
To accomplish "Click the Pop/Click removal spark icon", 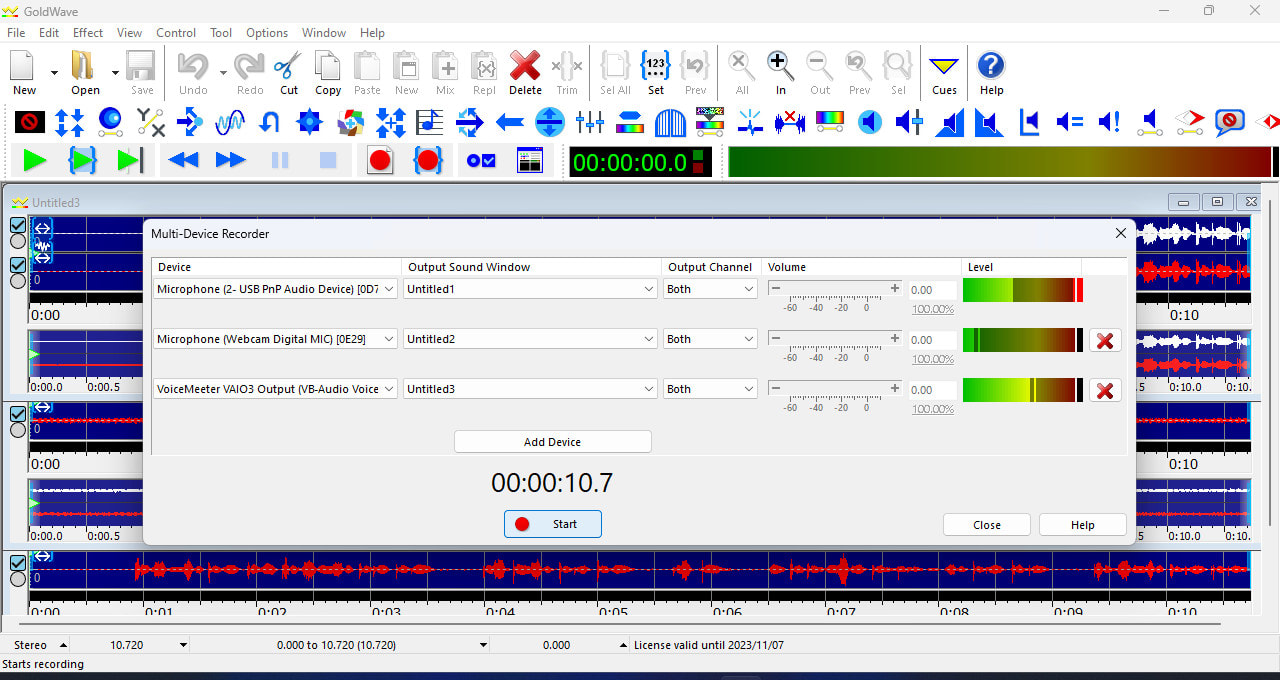I will pyautogui.click(x=750, y=122).
